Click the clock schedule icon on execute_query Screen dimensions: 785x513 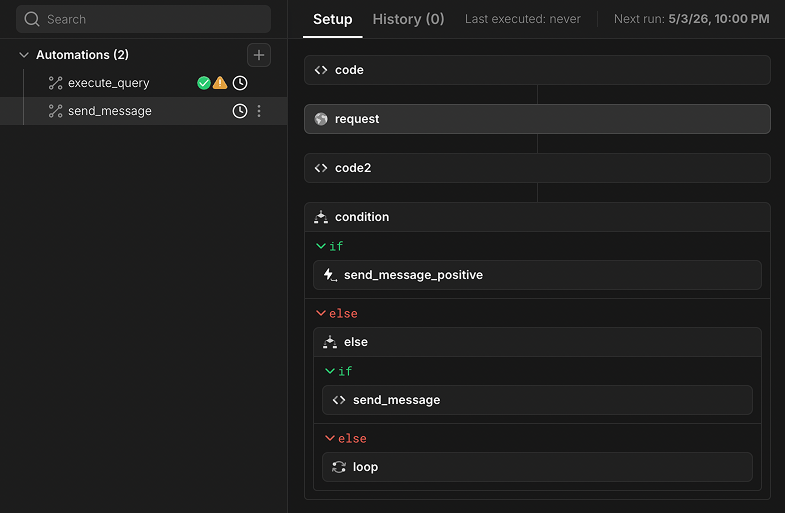[240, 83]
